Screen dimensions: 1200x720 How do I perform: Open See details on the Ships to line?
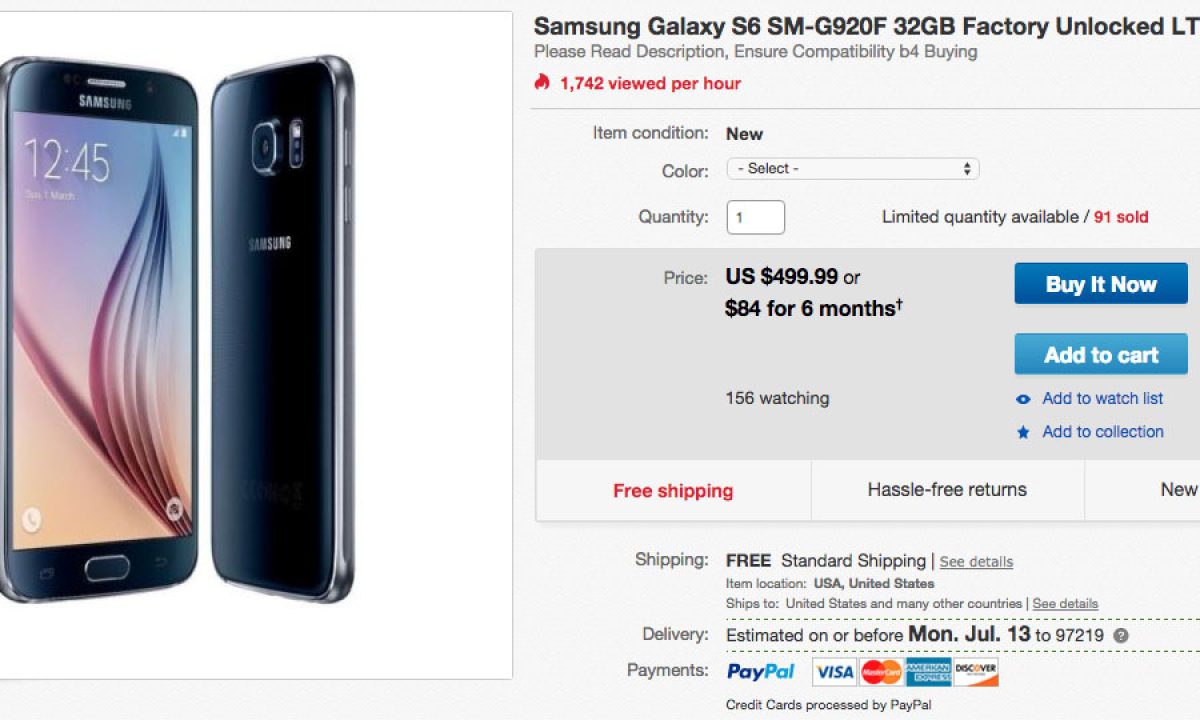click(x=1065, y=604)
